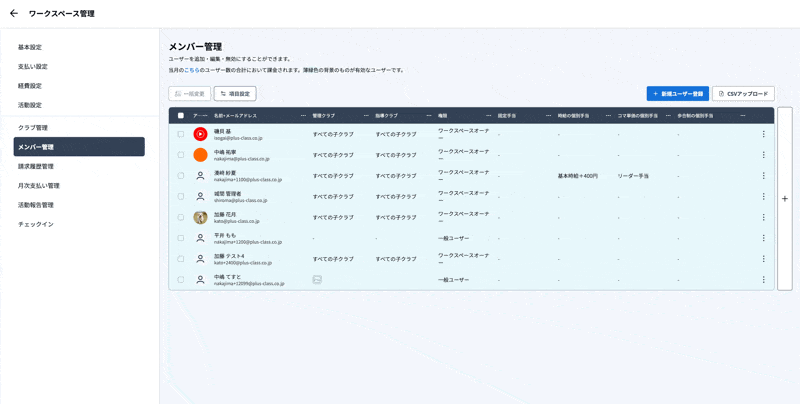Go to 請求履歴管理 in the sidebar
This screenshot has width=800, height=404.
tap(36, 166)
